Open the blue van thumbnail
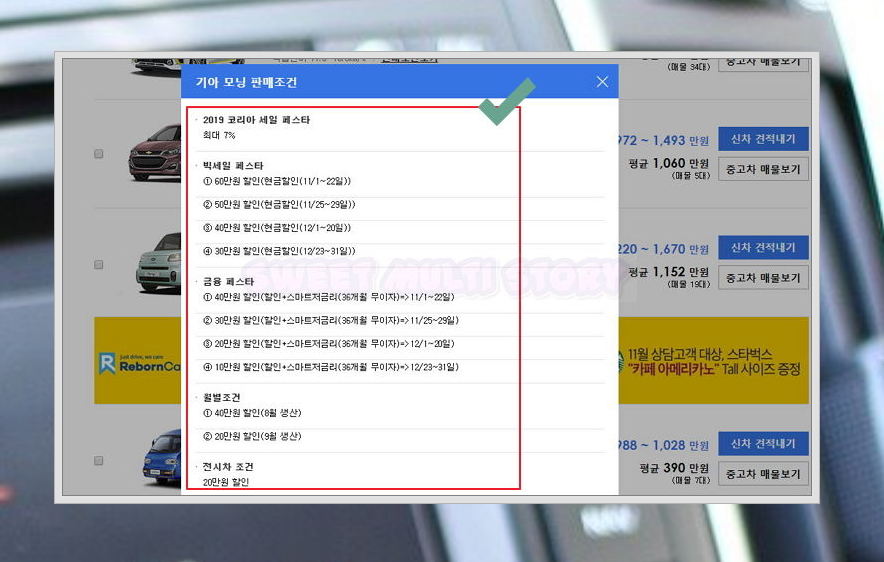 tap(162, 457)
